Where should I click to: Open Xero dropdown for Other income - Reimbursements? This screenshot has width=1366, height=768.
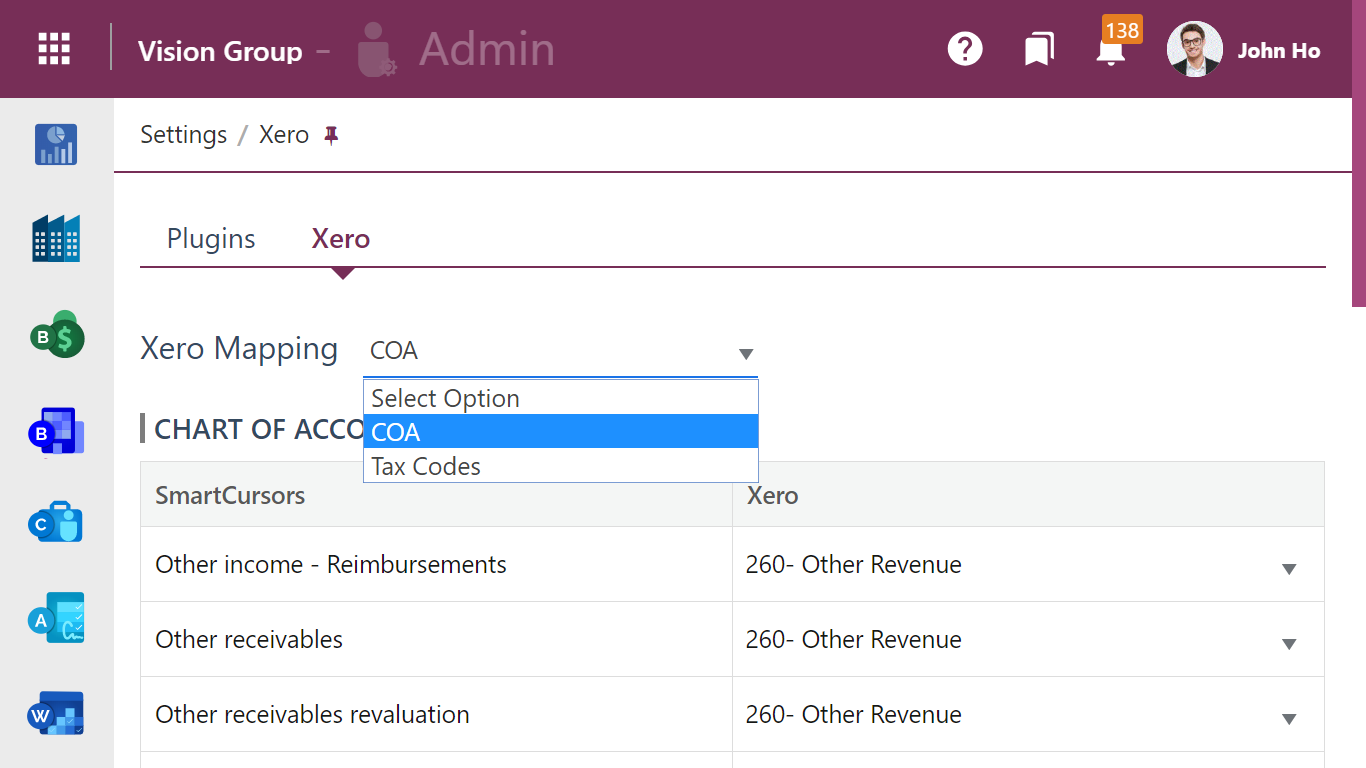1028,565
